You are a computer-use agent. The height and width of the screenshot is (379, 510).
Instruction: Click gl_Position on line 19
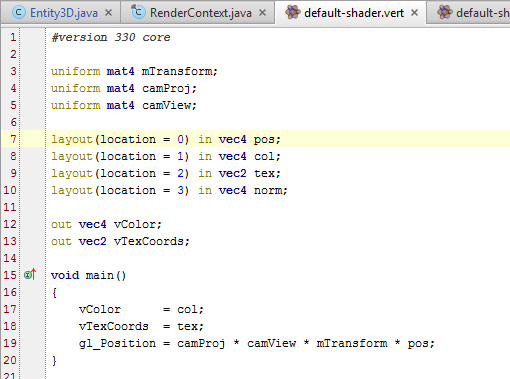click(x=117, y=343)
